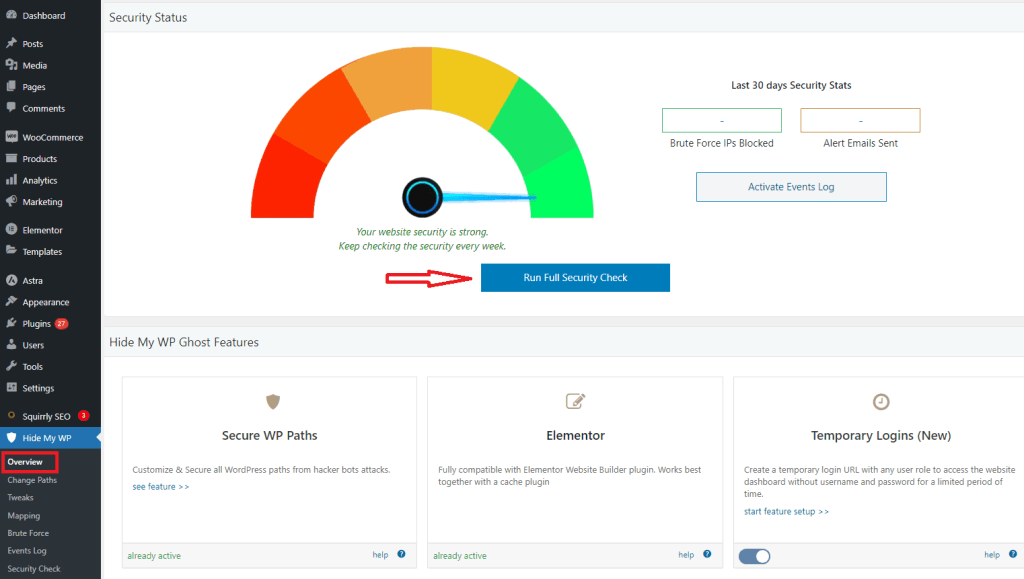Open the Brute Force submenu
The width and height of the screenshot is (1024, 579).
(28, 533)
